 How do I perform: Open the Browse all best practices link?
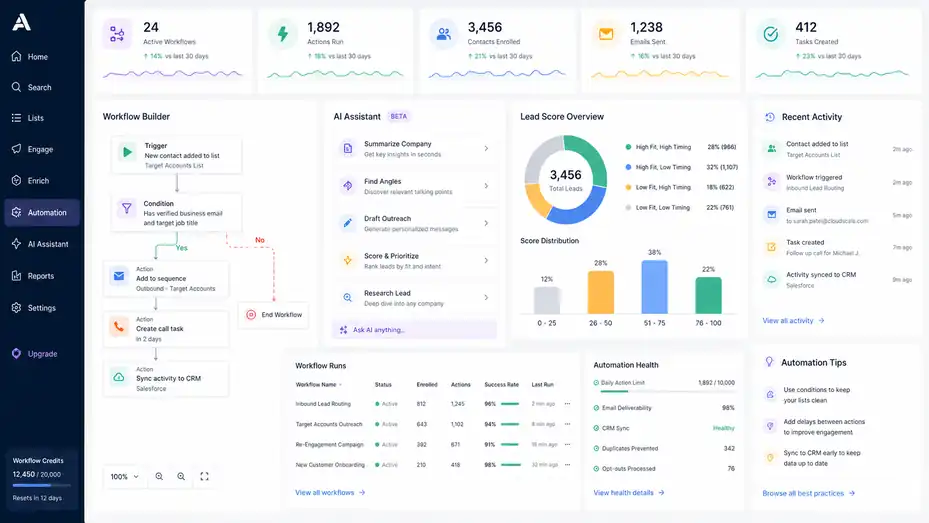pyautogui.click(x=809, y=493)
